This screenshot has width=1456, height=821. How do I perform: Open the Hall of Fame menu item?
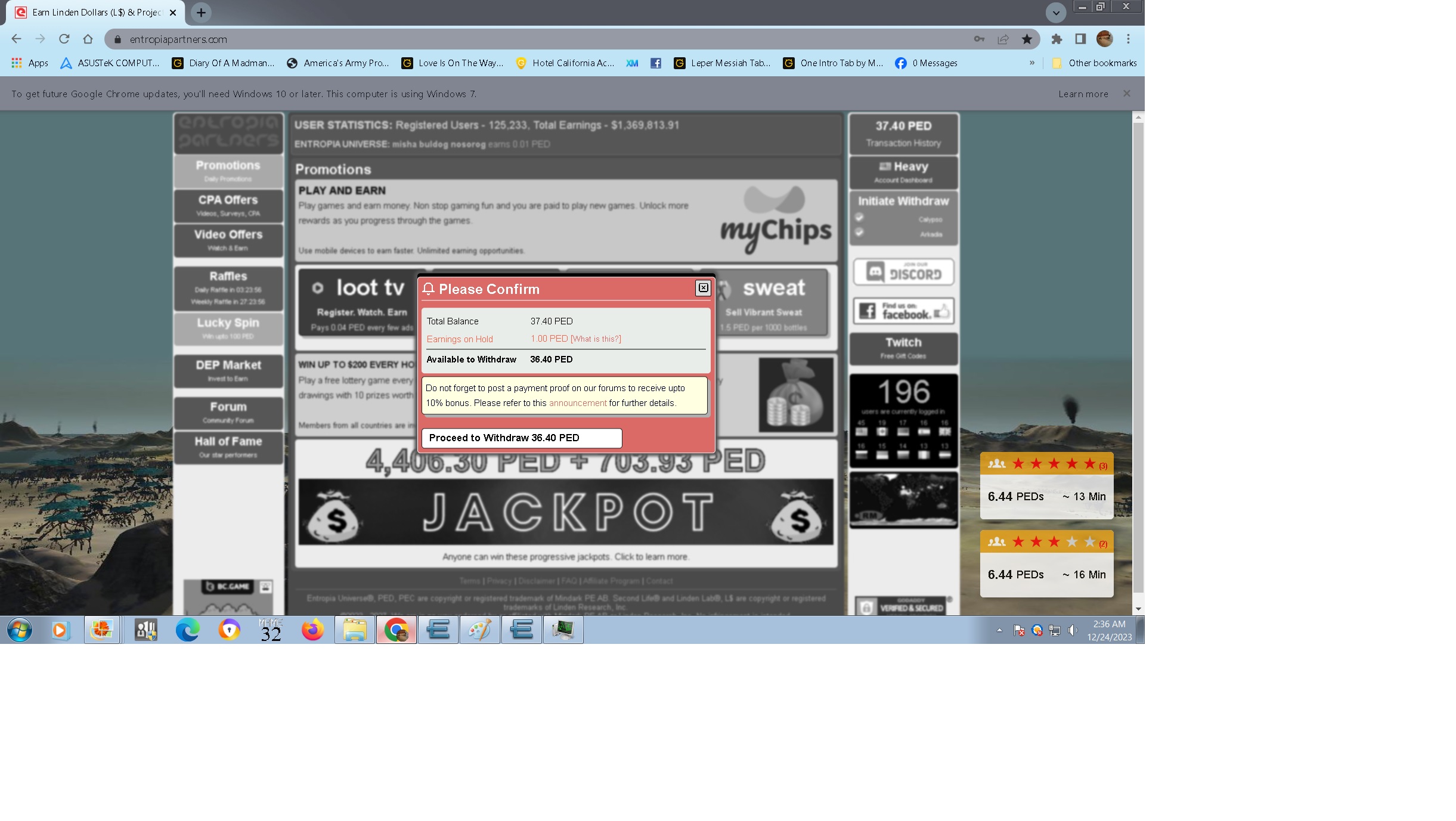click(x=228, y=447)
